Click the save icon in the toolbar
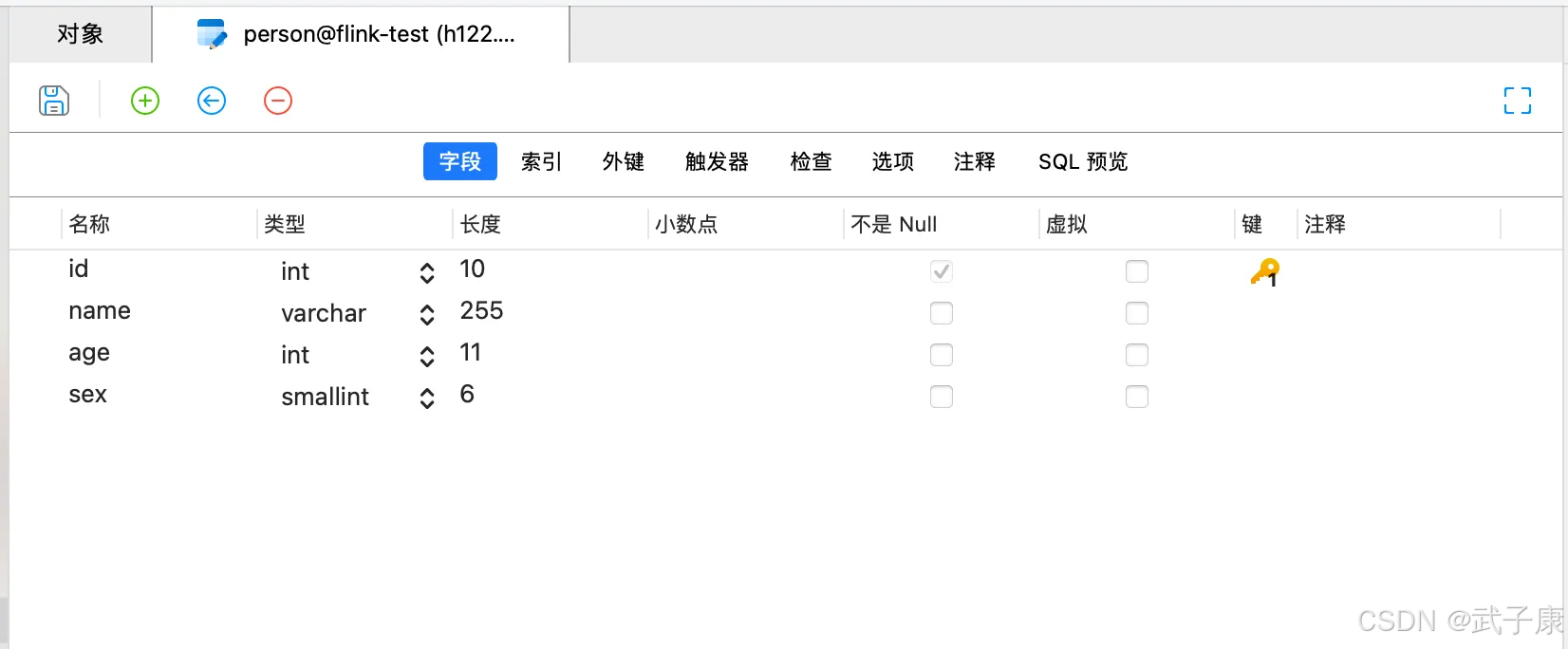This screenshot has height=649, width=1568. 54,101
